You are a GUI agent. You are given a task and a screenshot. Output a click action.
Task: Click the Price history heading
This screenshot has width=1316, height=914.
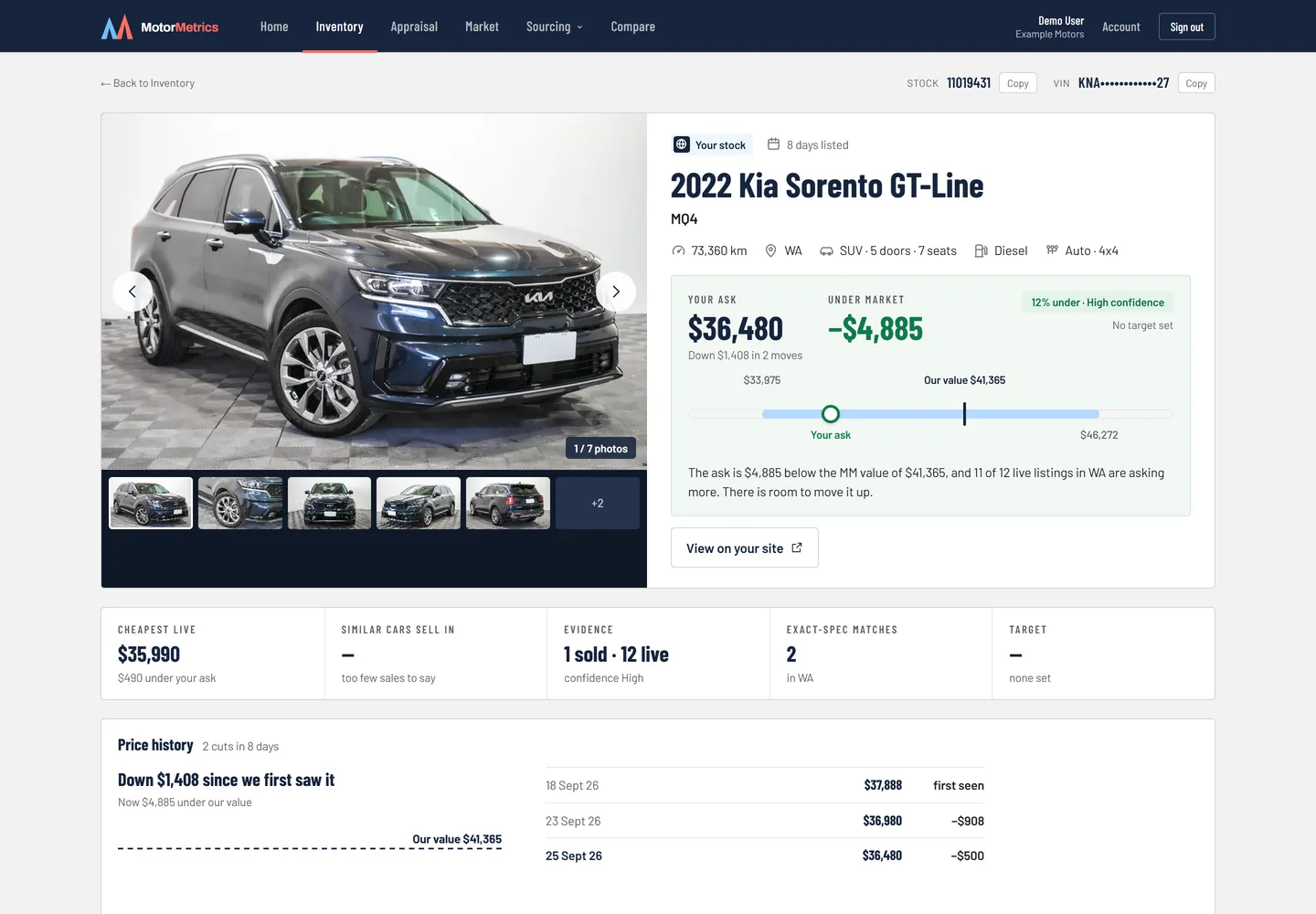[x=155, y=745]
